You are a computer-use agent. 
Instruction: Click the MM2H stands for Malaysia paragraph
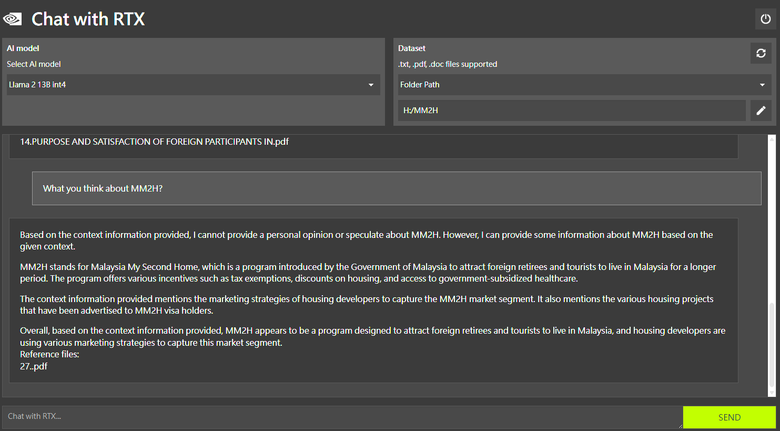click(368, 273)
